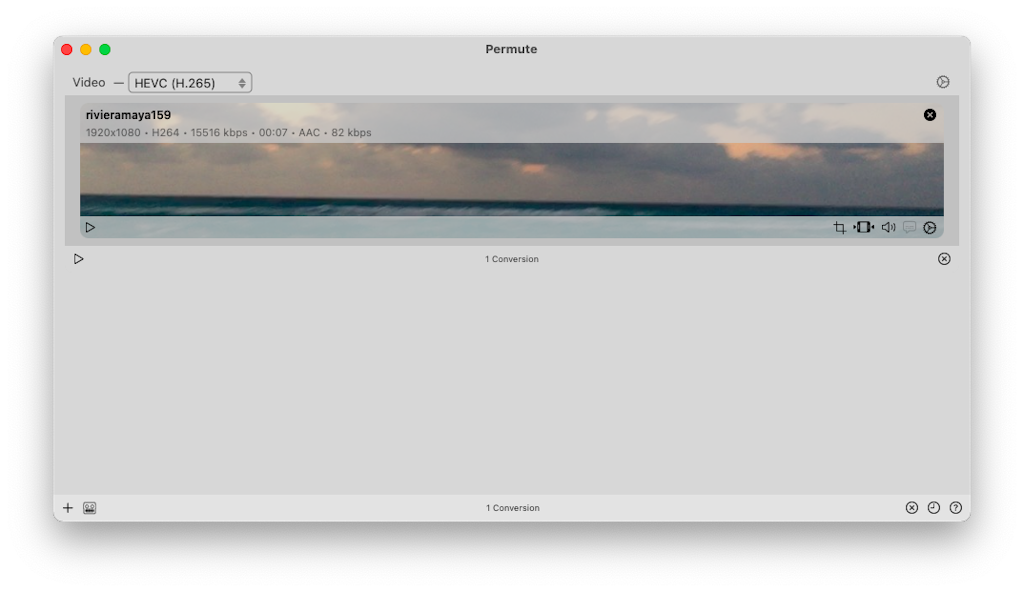1024x592 pixels.
Task: Toggle subtitles options with the speech bubble icon
Action: tap(909, 227)
